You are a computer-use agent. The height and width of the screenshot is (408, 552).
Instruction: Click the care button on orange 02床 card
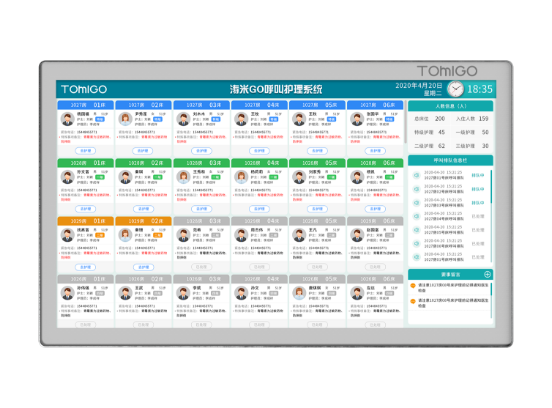point(143,267)
